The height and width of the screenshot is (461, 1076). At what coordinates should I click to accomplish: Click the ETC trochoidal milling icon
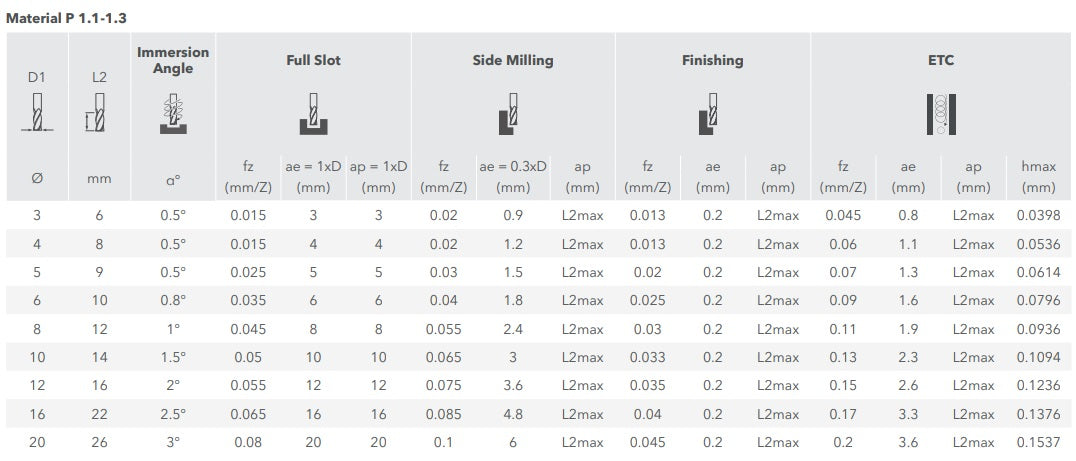(940, 113)
